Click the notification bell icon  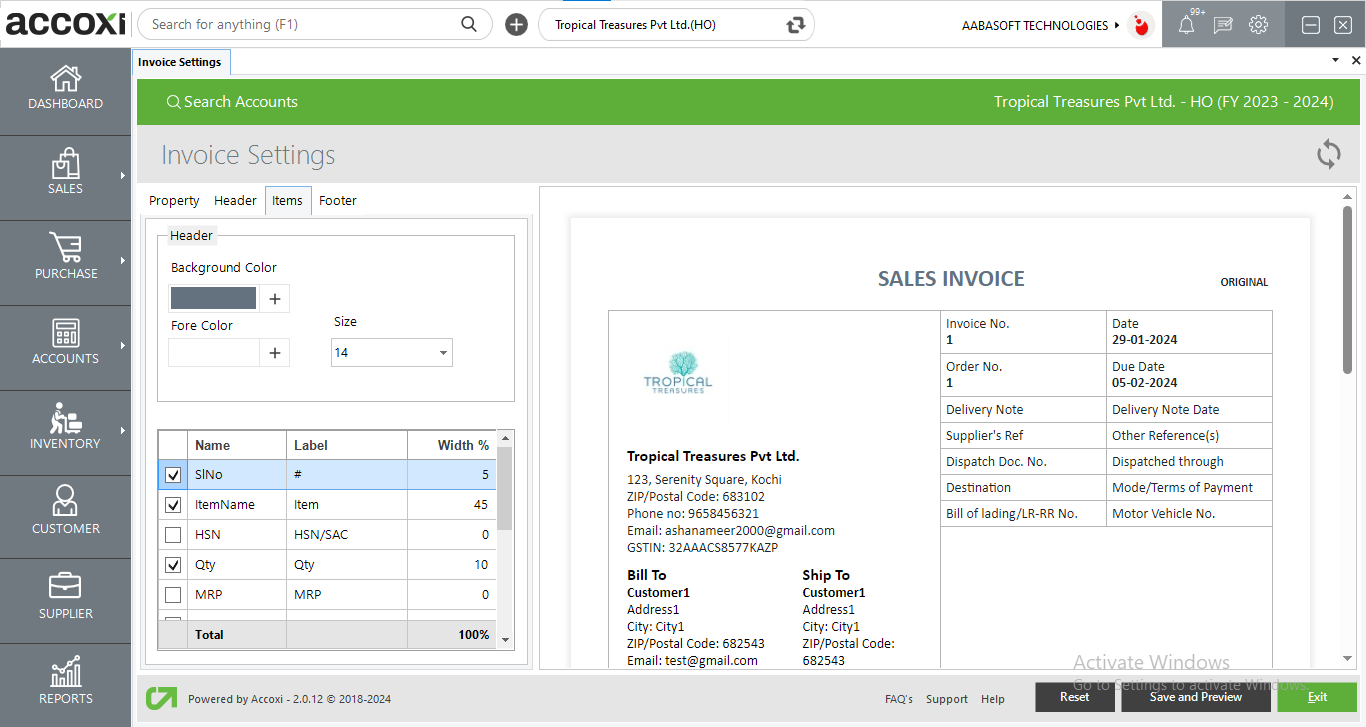(1186, 25)
